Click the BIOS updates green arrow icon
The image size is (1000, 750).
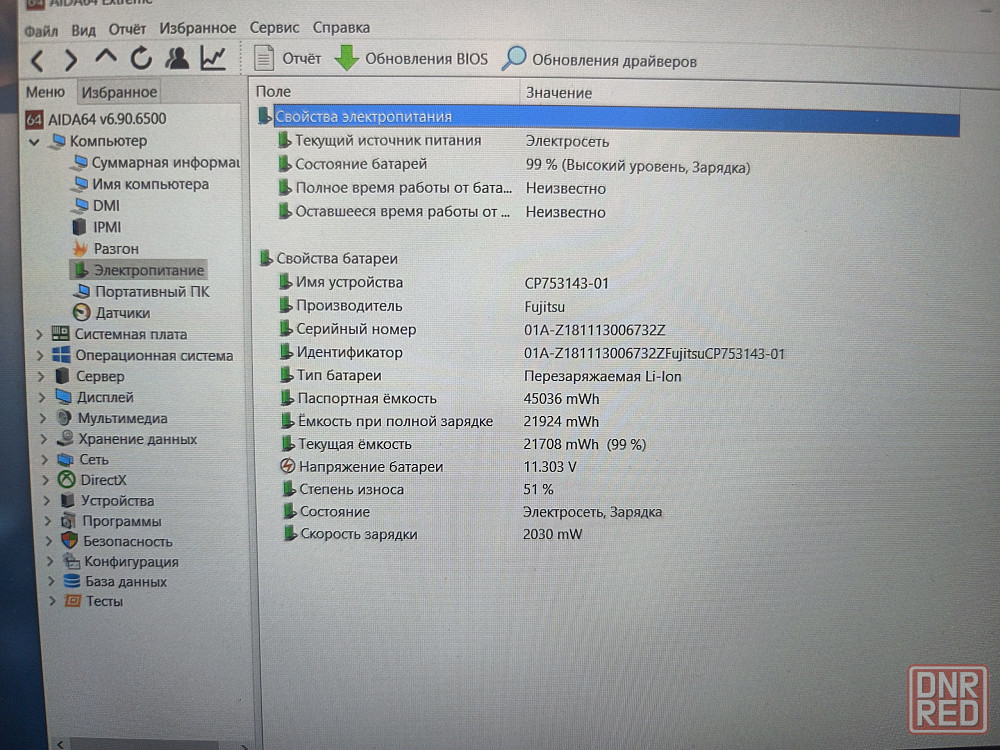click(346, 59)
